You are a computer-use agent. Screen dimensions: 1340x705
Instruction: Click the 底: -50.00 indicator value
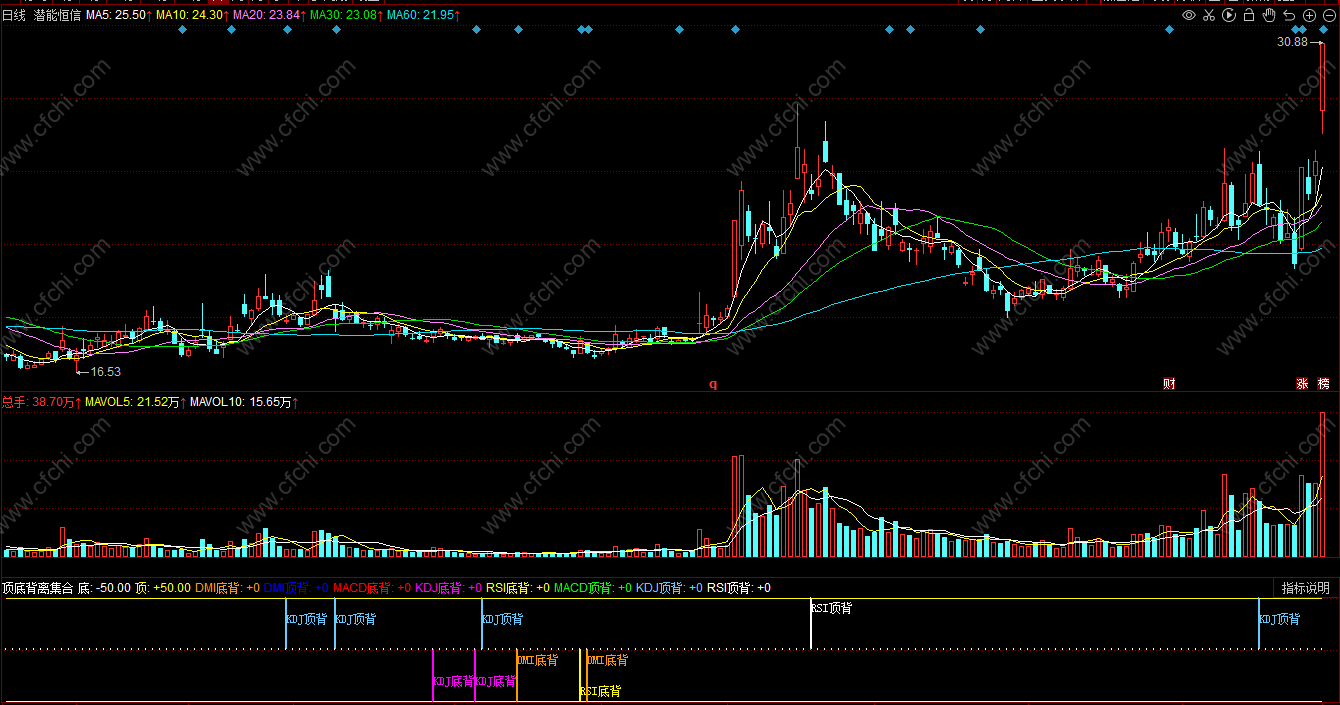tap(105, 588)
